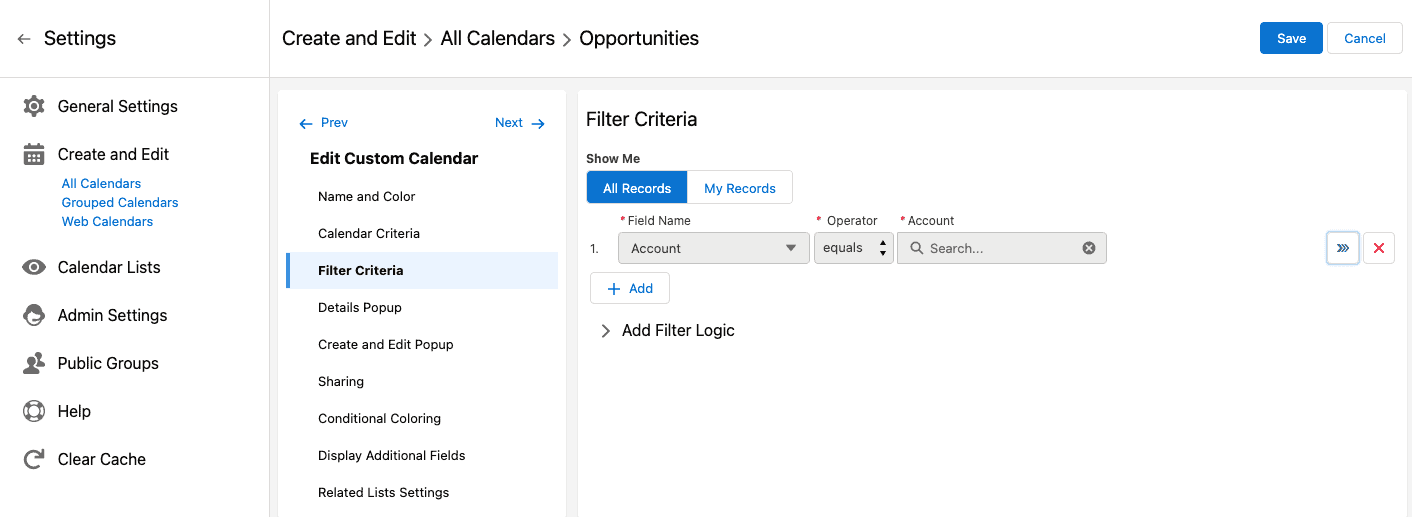Open General Settings gear icon
The width and height of the screenshot is (1412, 517).
(x=34, y=106)
